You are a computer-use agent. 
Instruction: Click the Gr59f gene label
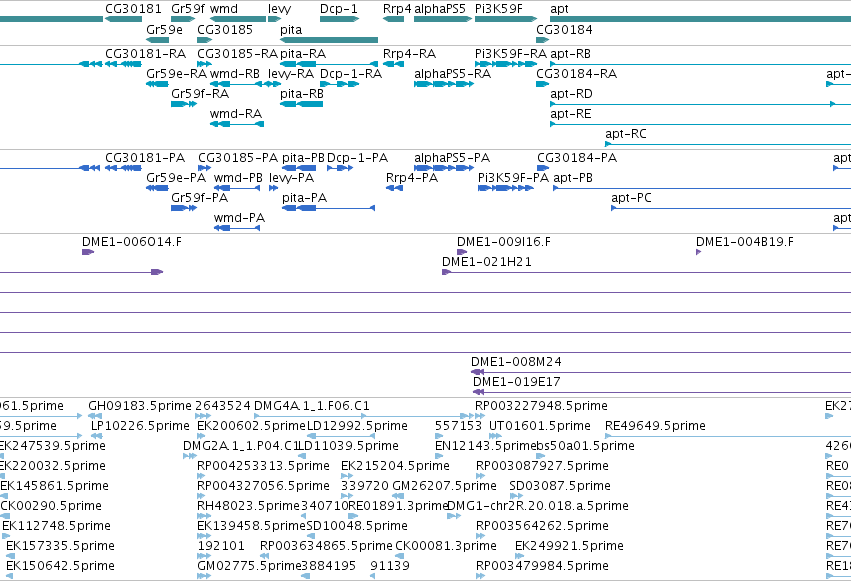coord(188,9)
